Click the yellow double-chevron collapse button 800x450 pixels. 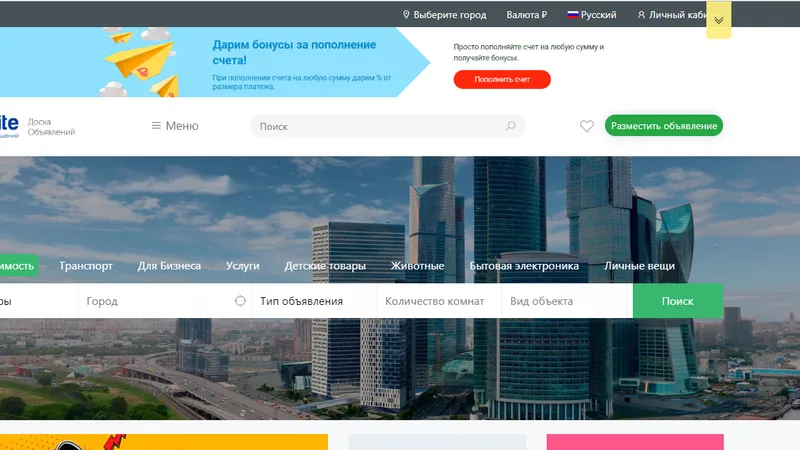coord(718,20)
